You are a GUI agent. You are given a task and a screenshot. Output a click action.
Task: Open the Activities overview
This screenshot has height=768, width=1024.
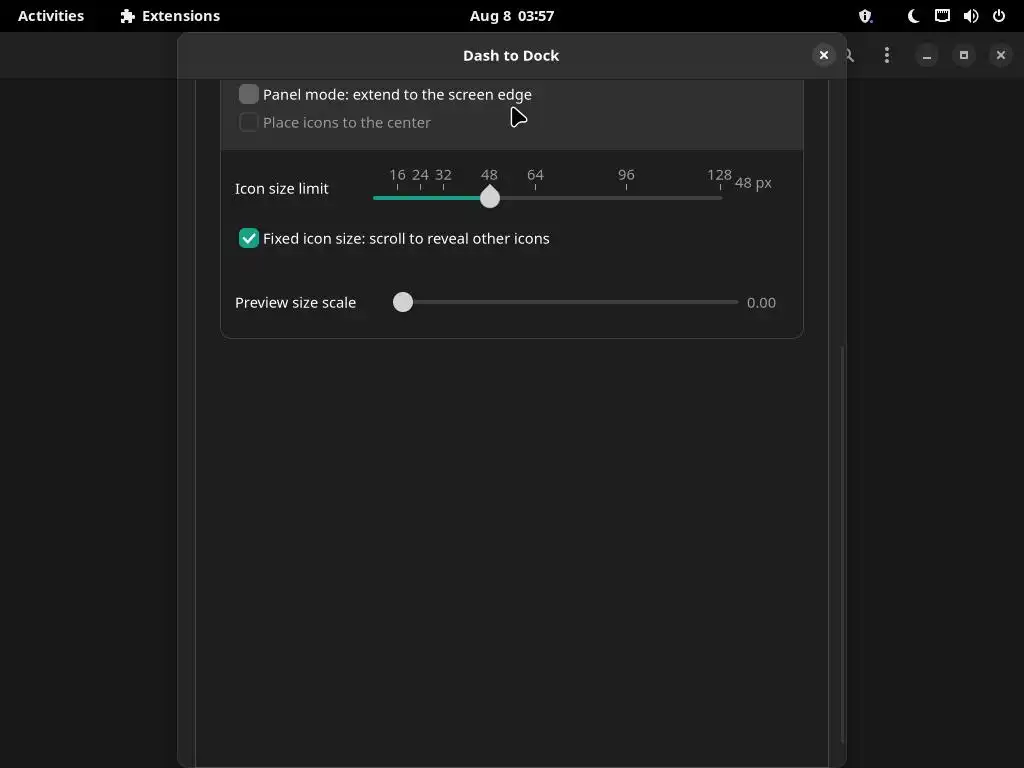pos(51,16)
